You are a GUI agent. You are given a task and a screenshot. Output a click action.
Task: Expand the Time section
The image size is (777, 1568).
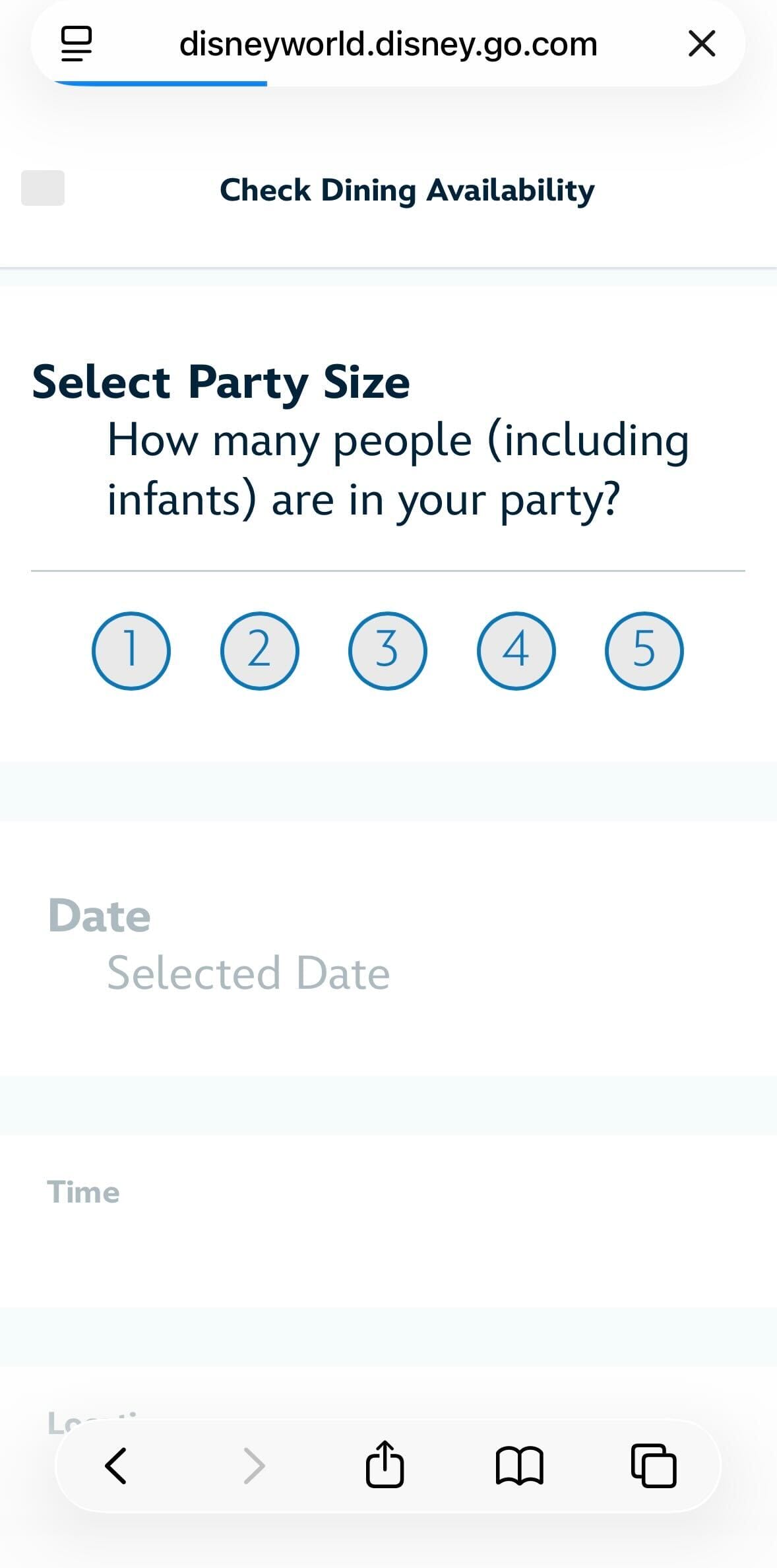coord(84,1192)
